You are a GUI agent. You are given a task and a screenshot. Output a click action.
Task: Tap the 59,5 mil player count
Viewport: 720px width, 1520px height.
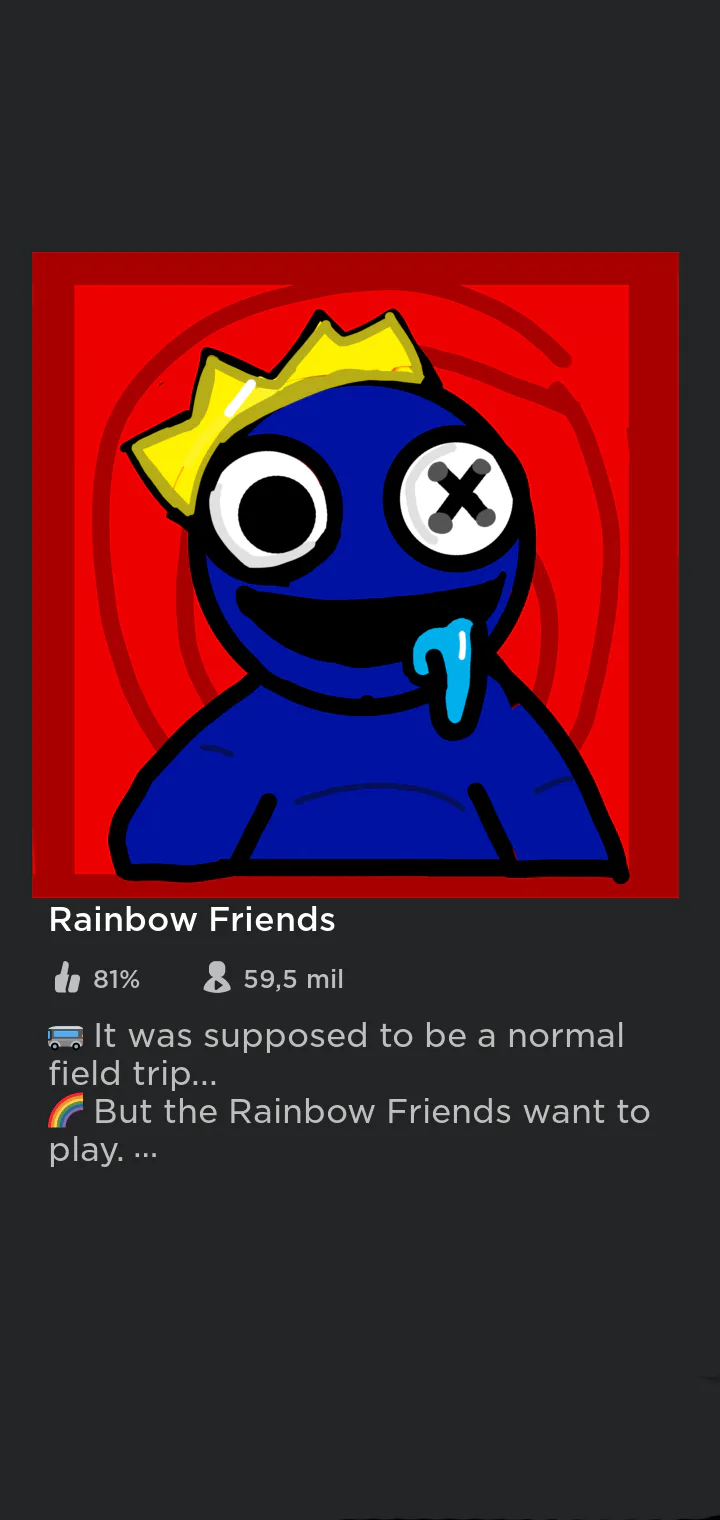click(293, 979)
